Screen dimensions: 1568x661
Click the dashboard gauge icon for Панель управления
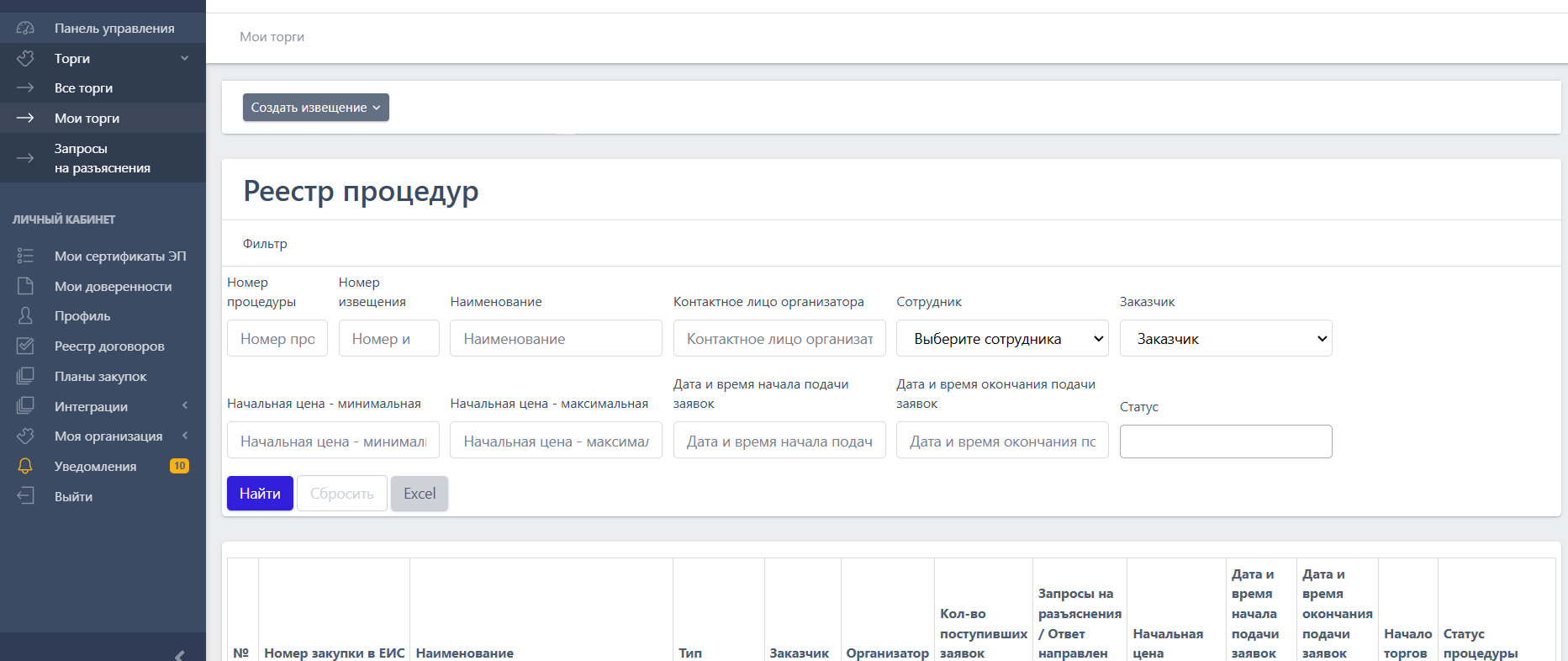[25, 29]
